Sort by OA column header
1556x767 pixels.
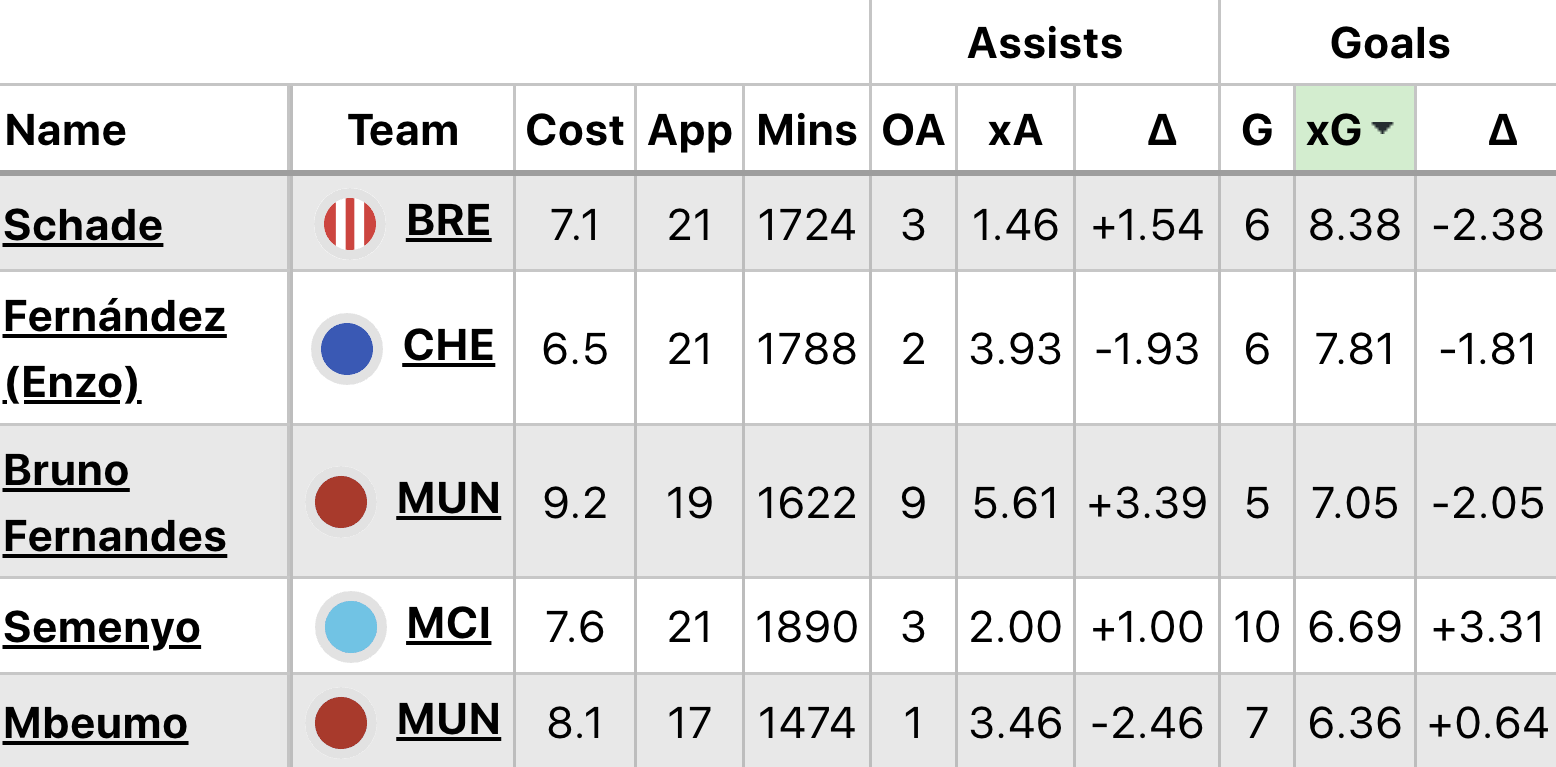pos(913,130)
